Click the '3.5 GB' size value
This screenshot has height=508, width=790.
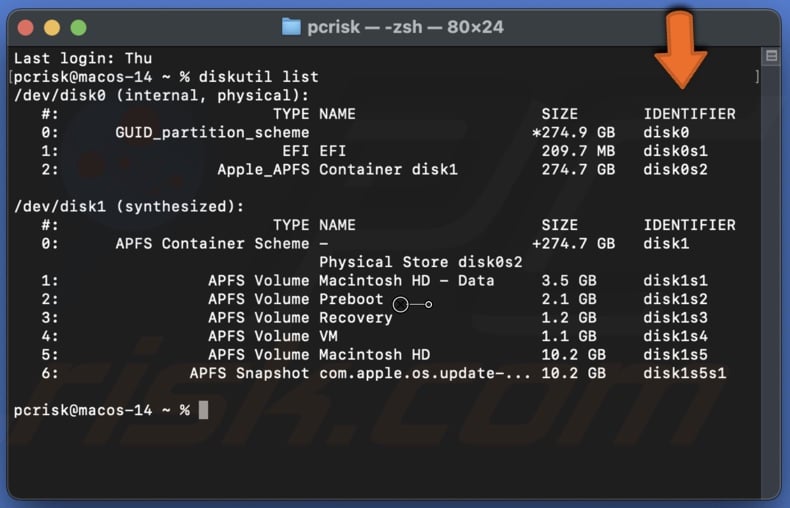569,281
